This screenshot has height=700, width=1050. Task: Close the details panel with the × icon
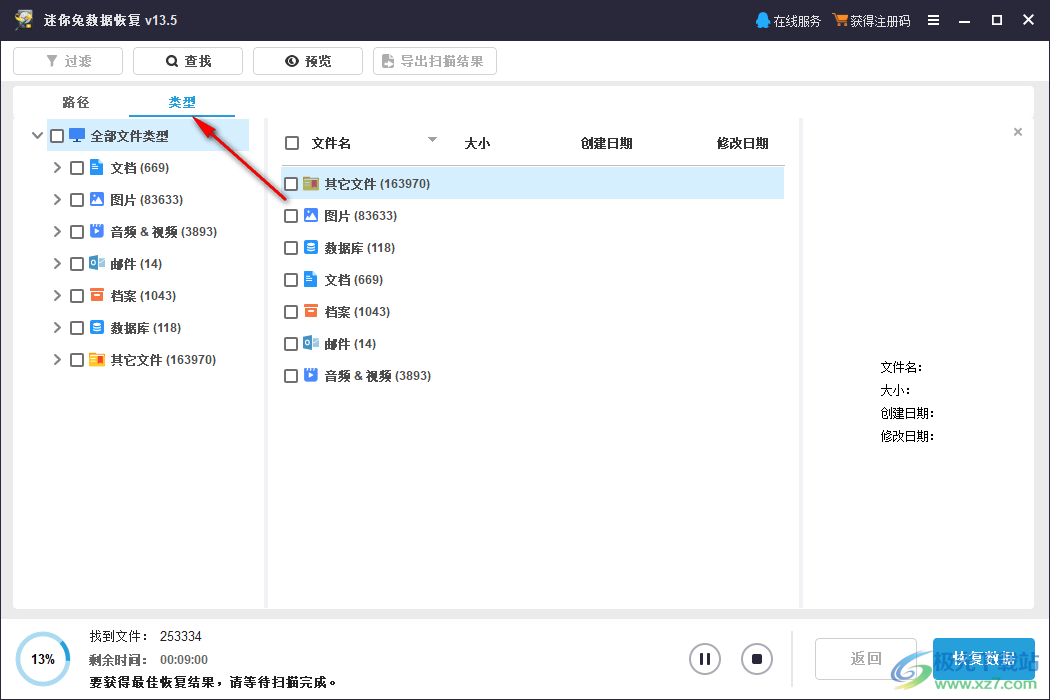pos(1017,131)
